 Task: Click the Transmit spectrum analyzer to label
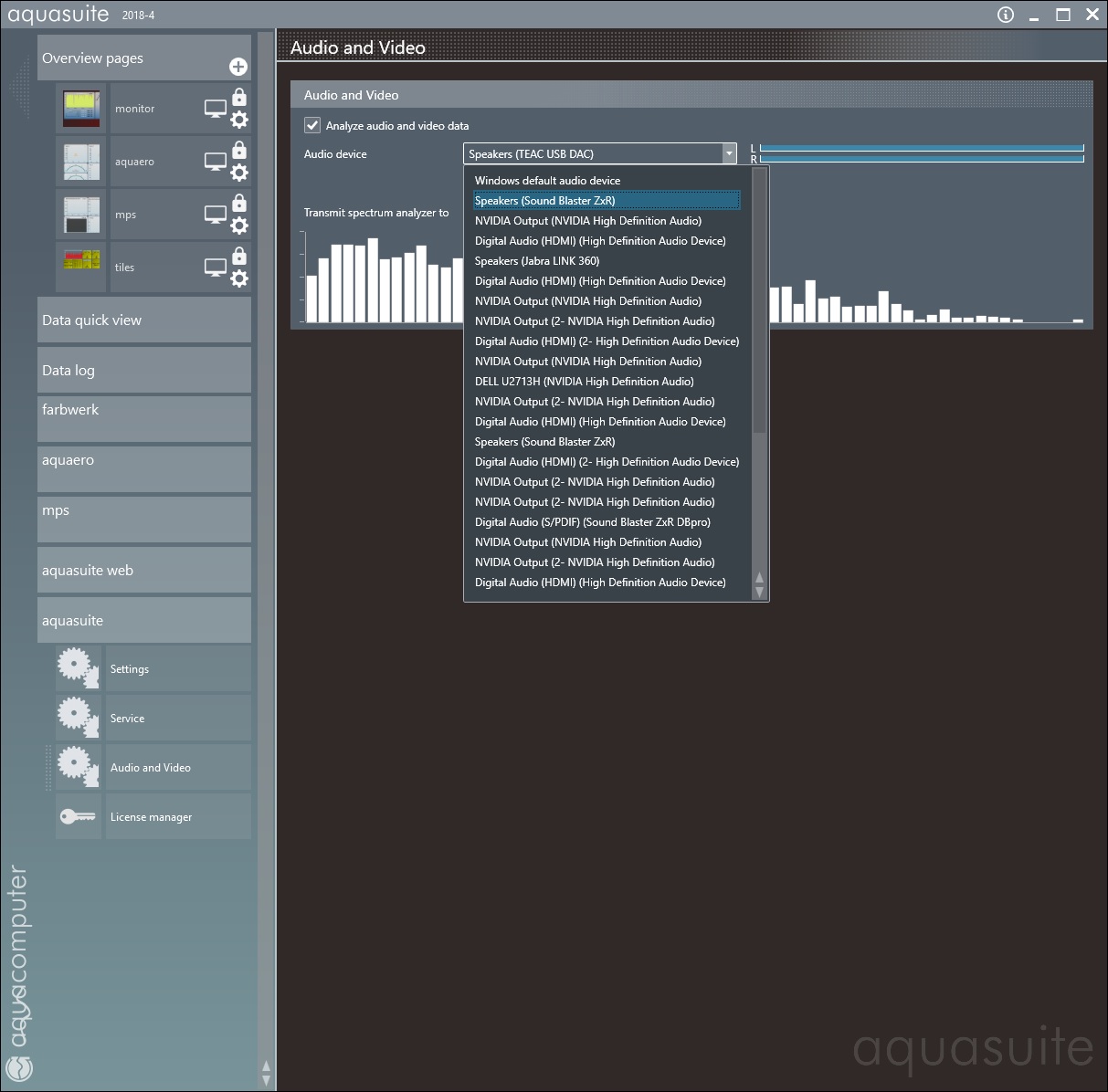click(376, 213)
